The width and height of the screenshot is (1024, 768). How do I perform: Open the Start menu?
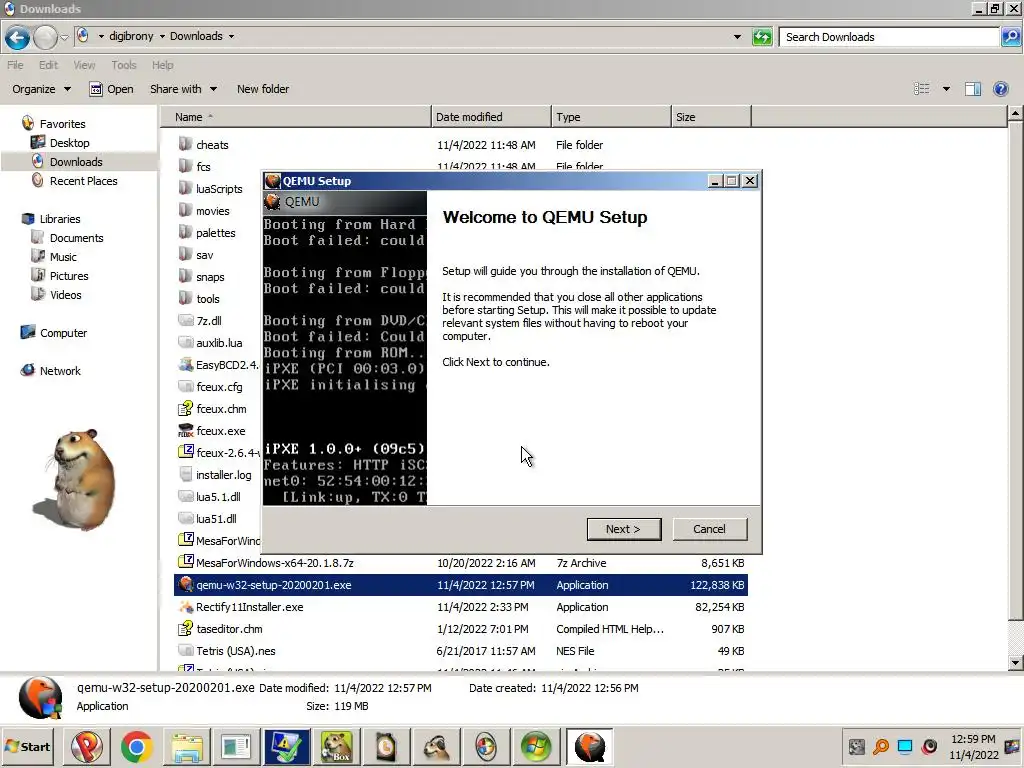pyautogui.click(x=27, y=746)
